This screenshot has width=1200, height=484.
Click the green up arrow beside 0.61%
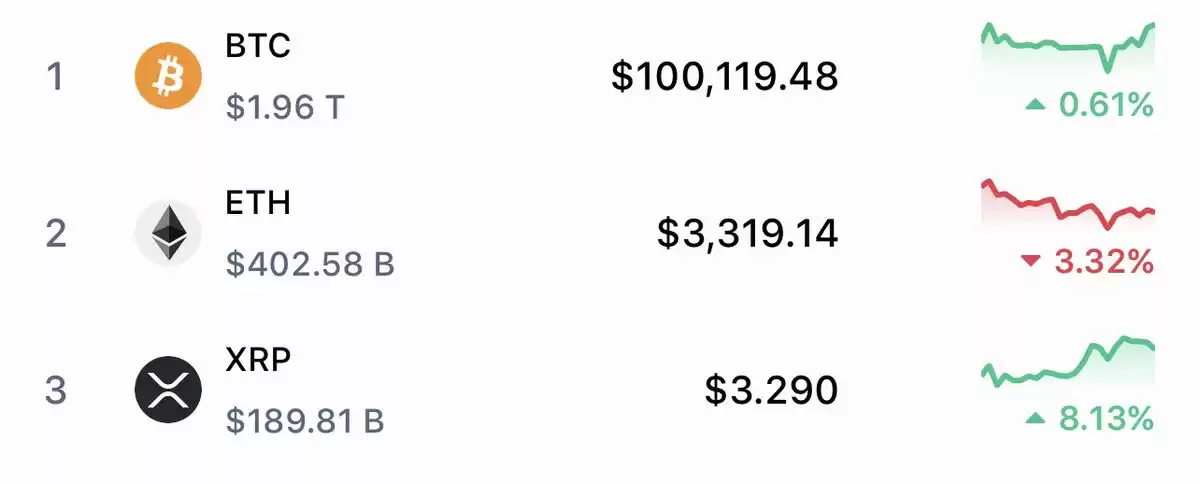coord(1035,104)
